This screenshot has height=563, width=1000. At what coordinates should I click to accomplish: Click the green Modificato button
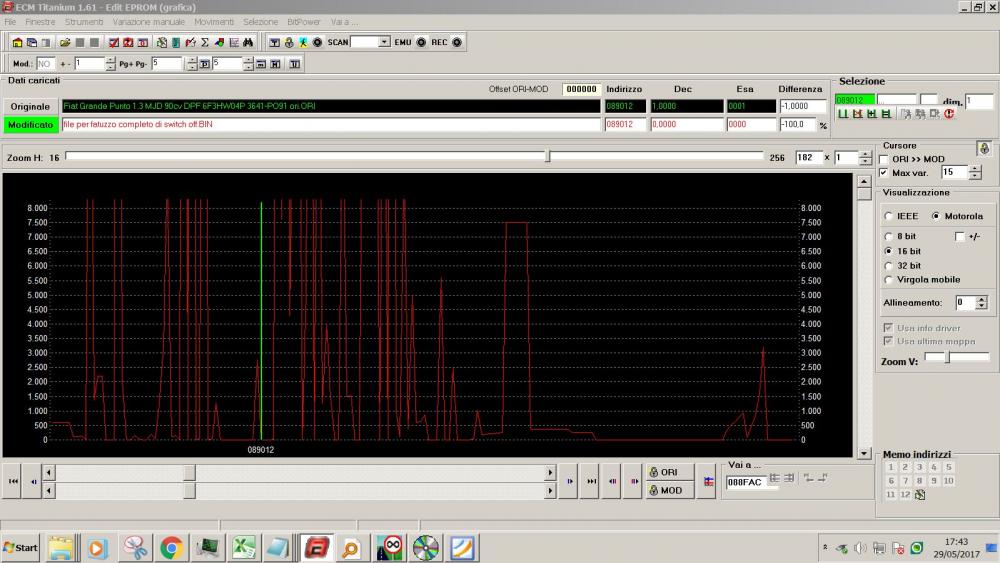tap(30, 125)
